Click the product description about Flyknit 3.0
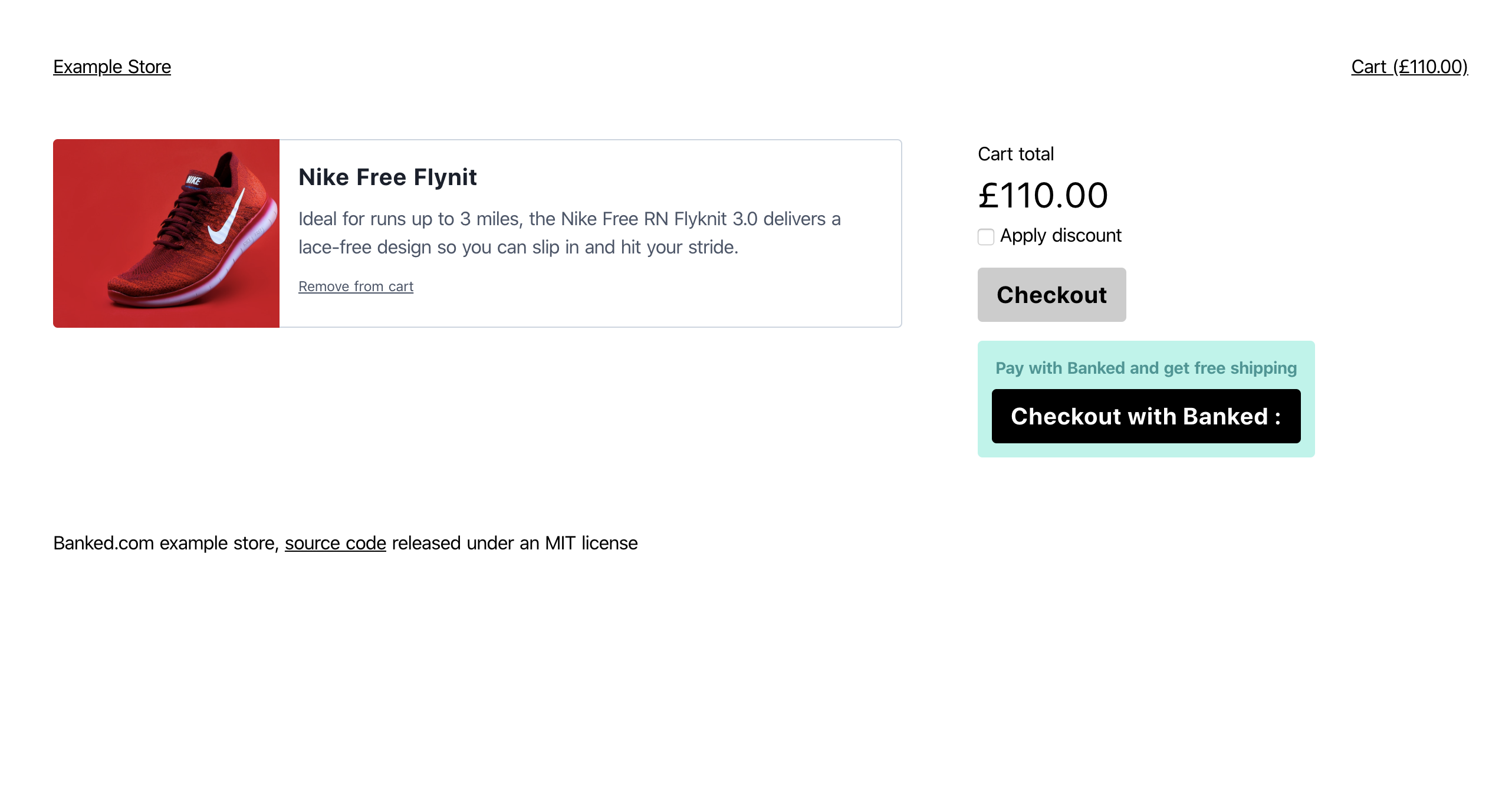Image resolution: width=1512 pixels, height=797 pixels. click(x=570, y=233)
